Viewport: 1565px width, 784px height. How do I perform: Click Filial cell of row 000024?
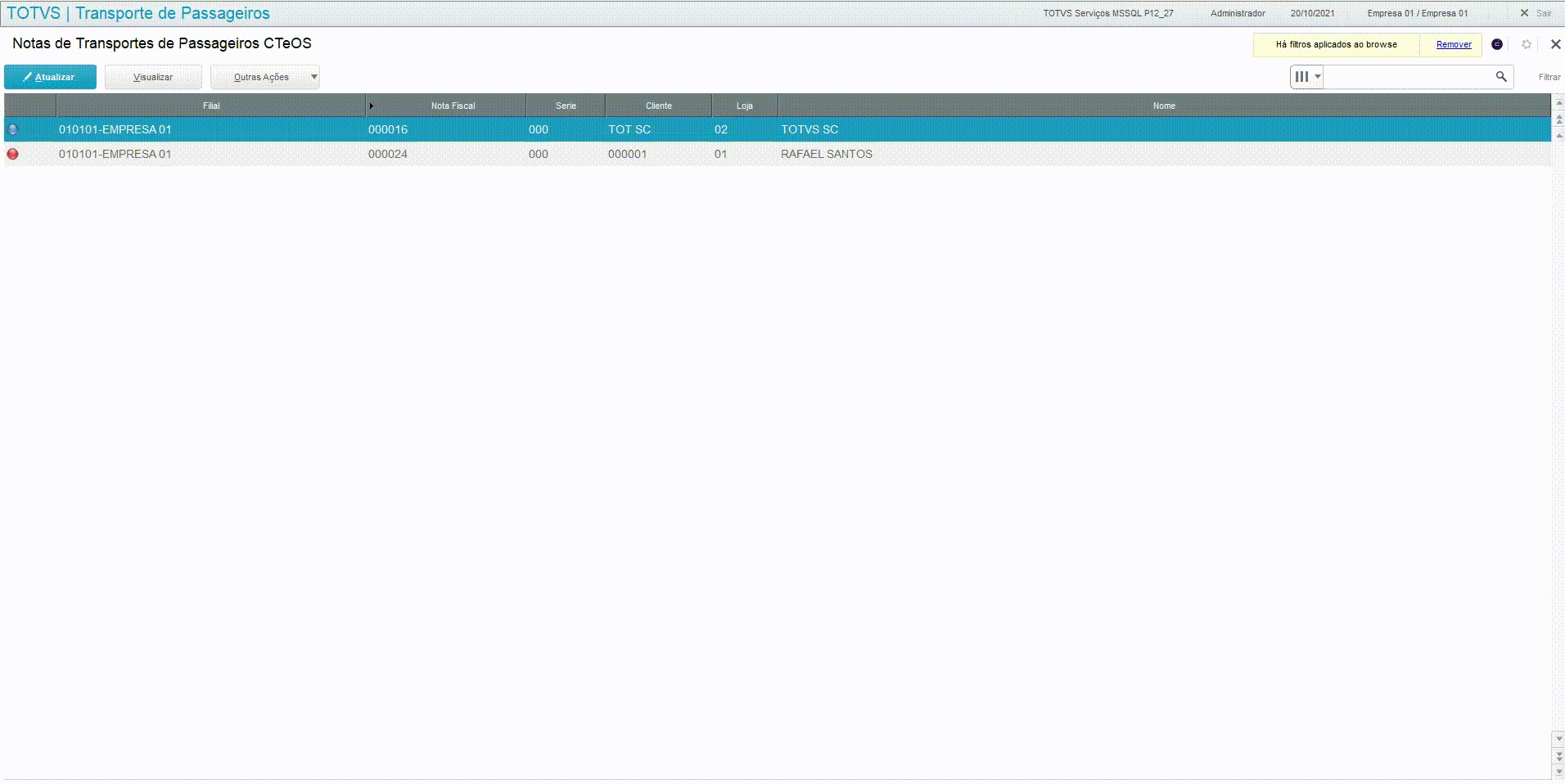coord(211,154)
